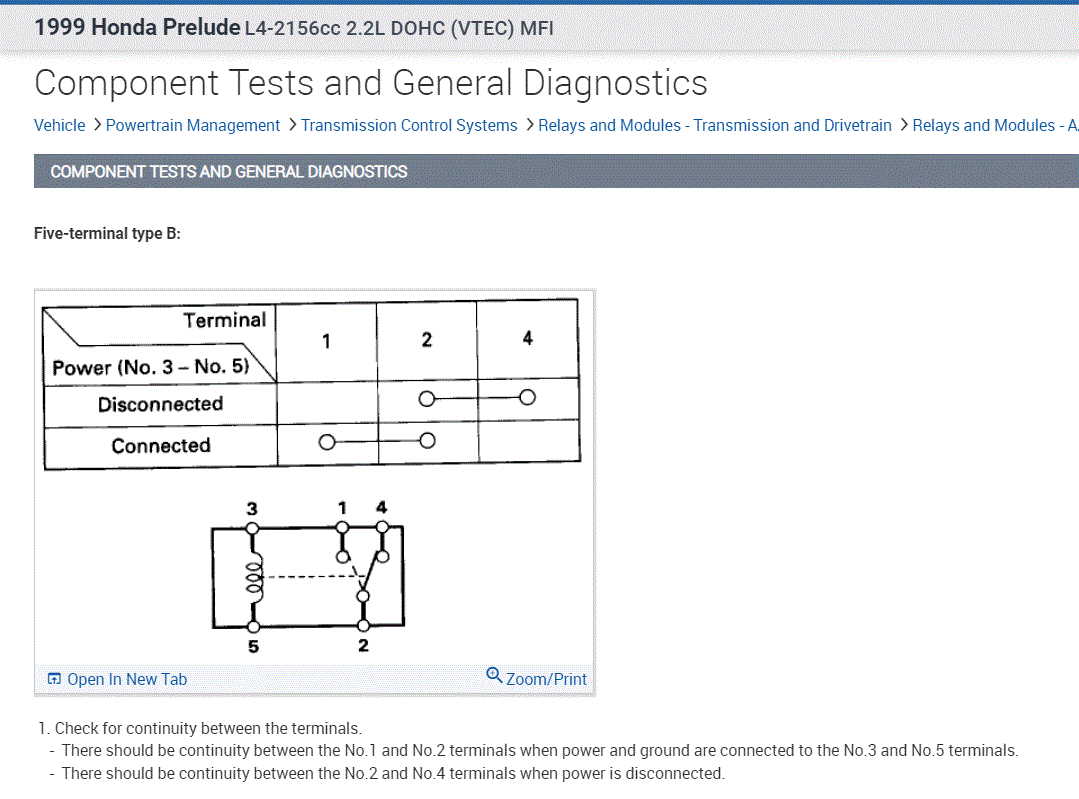Click the Zoom/Print magnifier icon
Screen dimensions: 1079x799
(494, 676)
